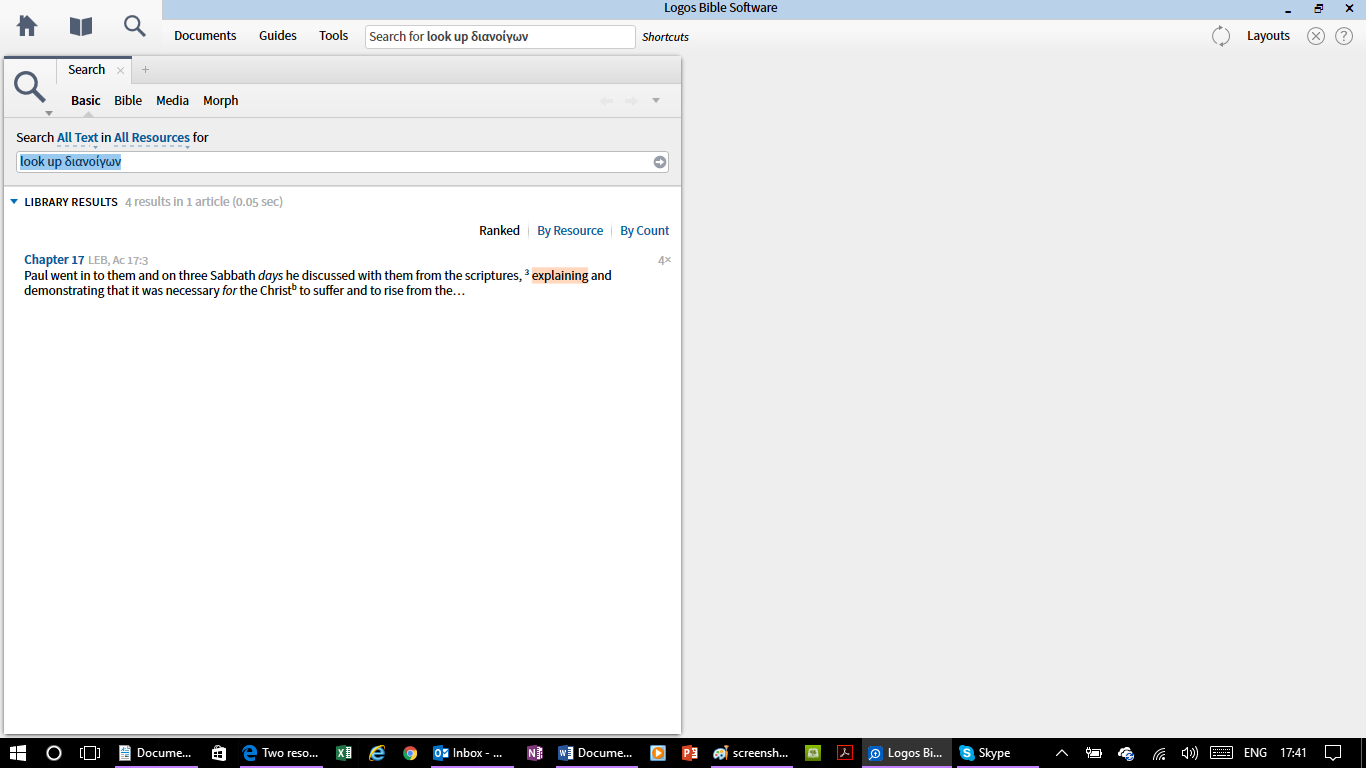Open Help with the question mark icon
This screenshot has height=768, width=1366.
(x=1344, y=36)
